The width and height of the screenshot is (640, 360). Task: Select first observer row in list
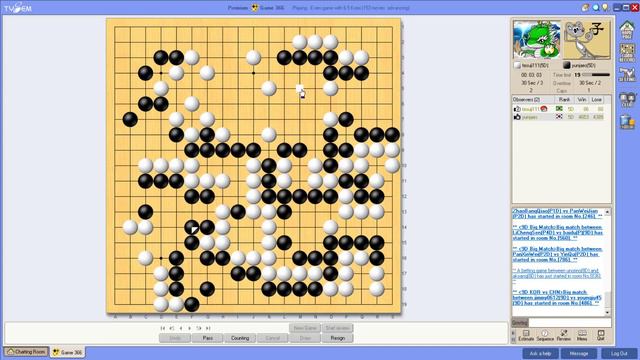[x=558, y=109]
